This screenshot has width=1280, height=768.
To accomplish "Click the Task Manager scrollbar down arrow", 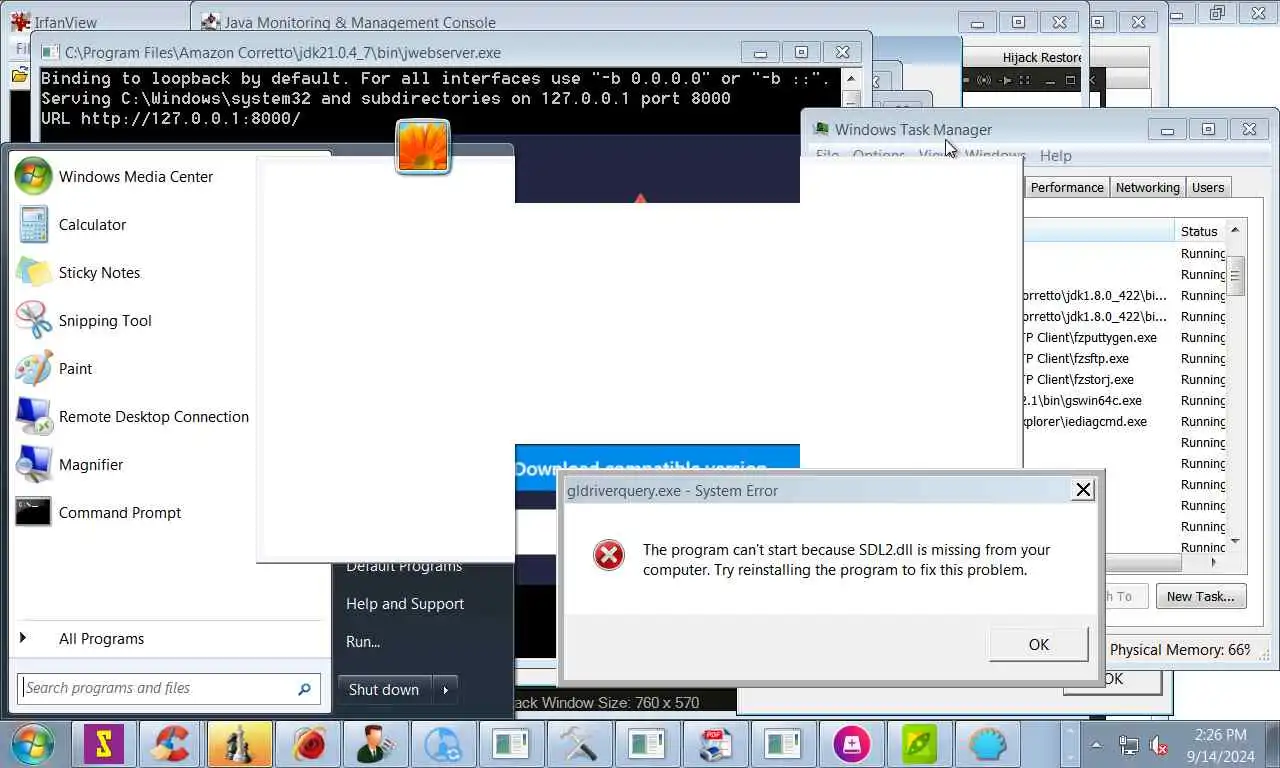I will pyautogui.click(x=1235, y=541).
